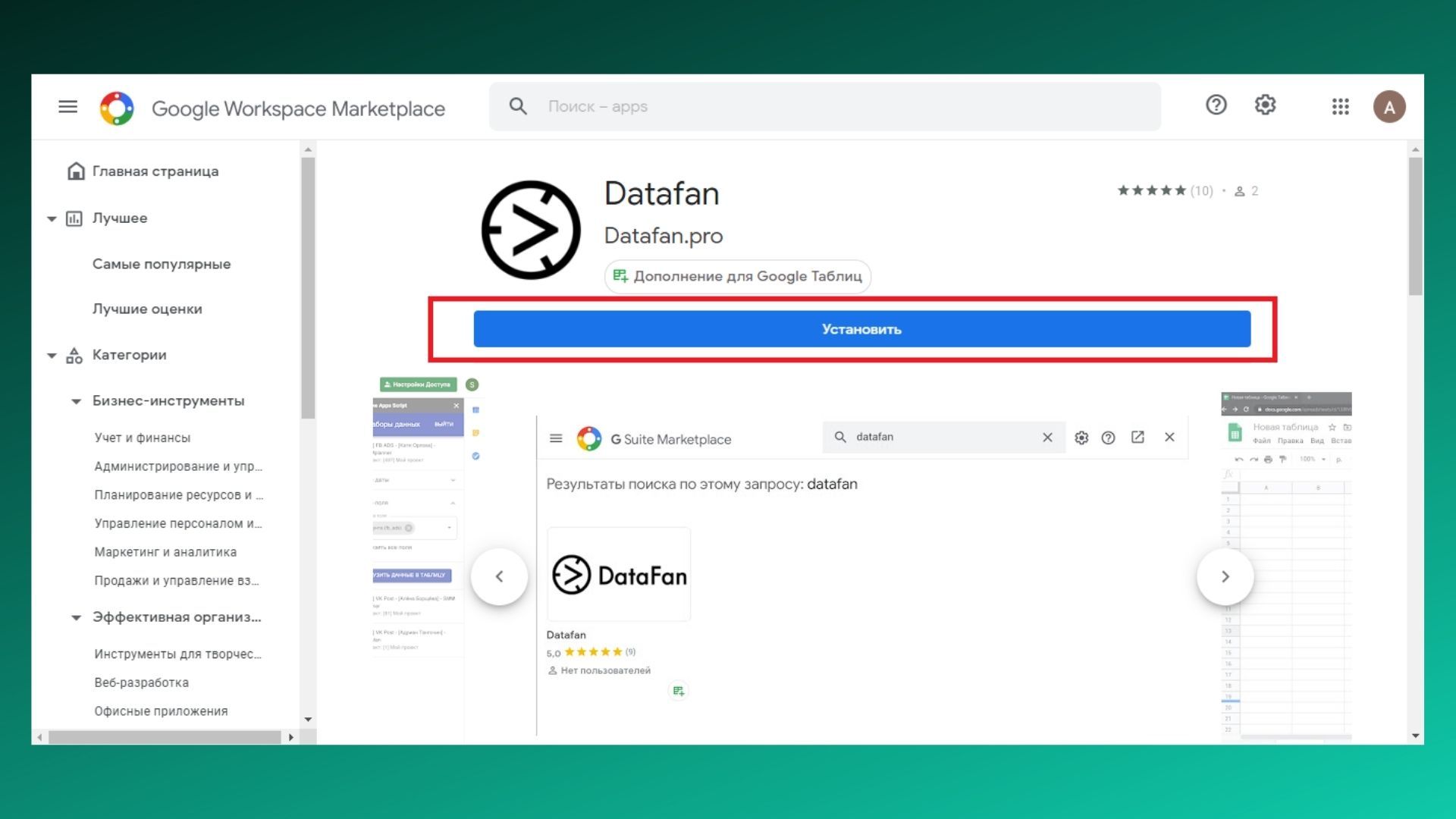Open the Settings gear icon
Image resolution: width=1456 pixels, height=819 pixels.
tap(1265, 105)
